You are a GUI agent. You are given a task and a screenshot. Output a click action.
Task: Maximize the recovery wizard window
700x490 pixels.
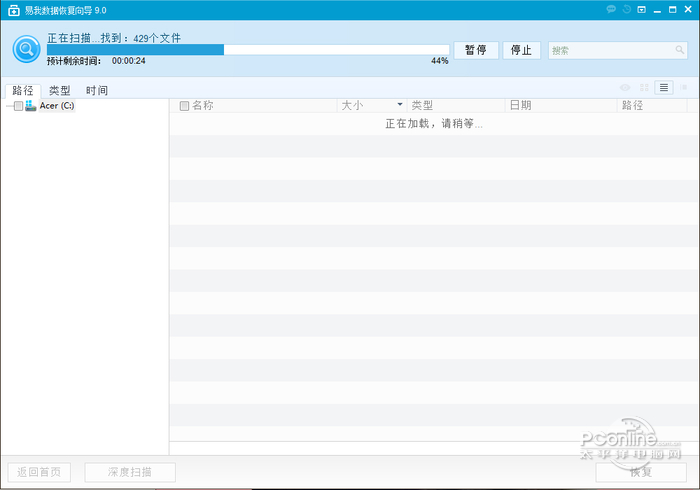672,9
